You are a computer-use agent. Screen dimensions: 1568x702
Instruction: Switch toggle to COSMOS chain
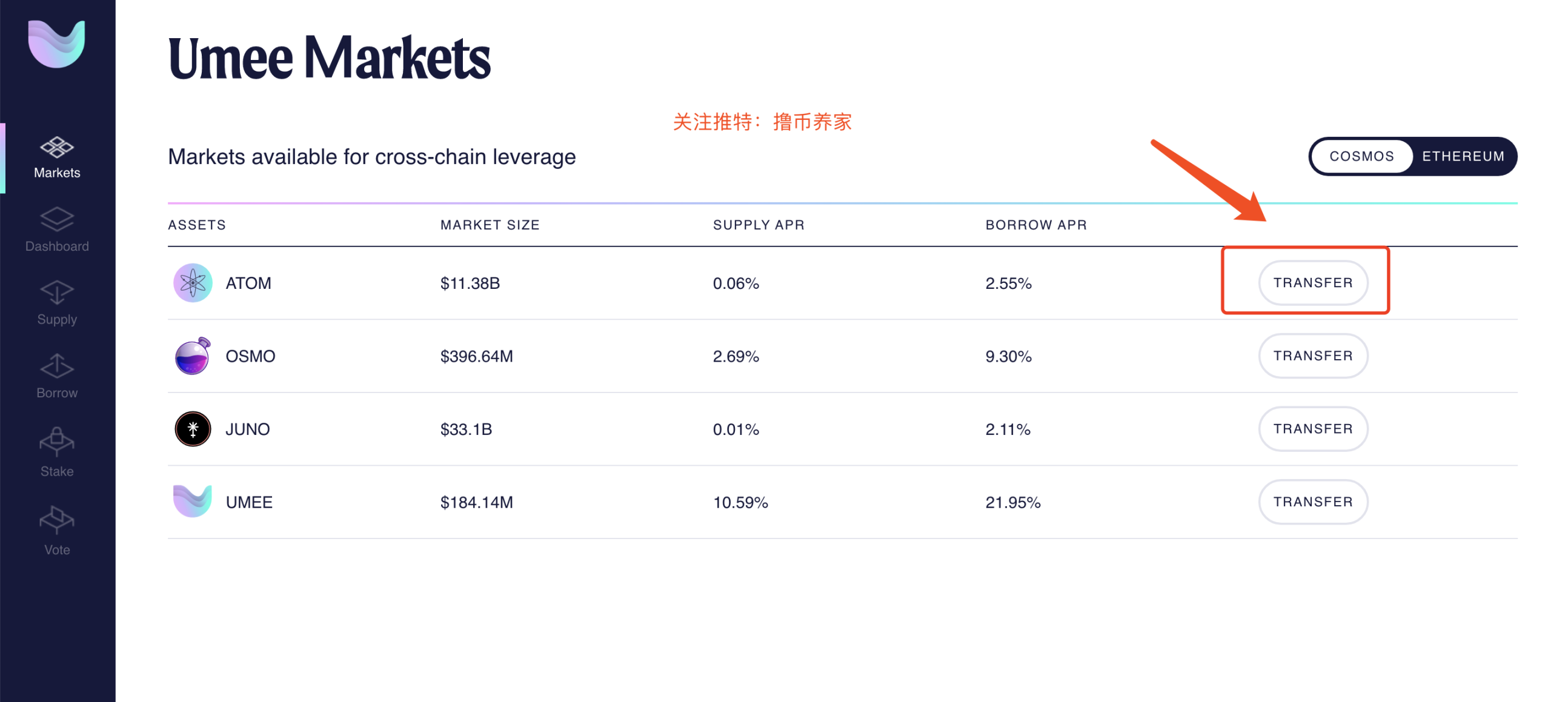1361,156
